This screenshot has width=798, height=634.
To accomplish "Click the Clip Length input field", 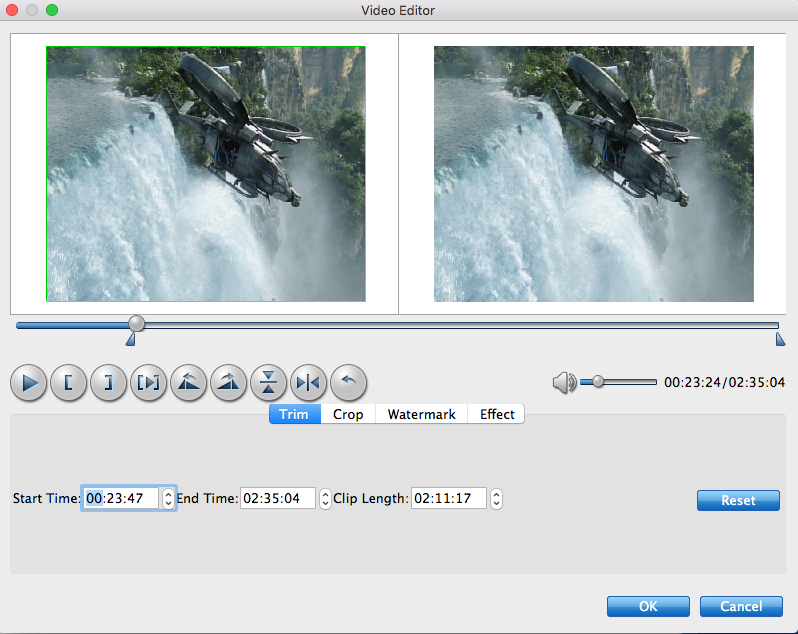I will pos(449,498).
